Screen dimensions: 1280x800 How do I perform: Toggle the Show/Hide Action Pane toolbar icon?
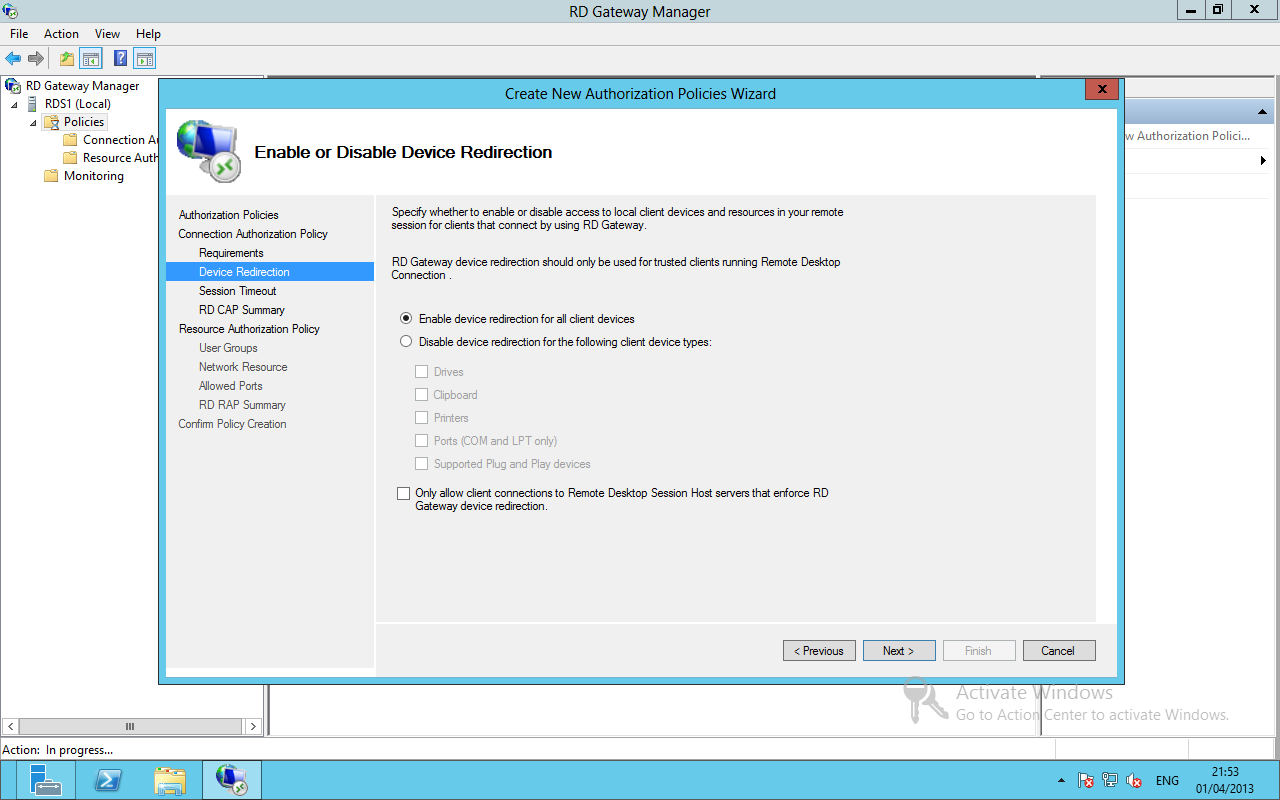[x=145, y=59]
